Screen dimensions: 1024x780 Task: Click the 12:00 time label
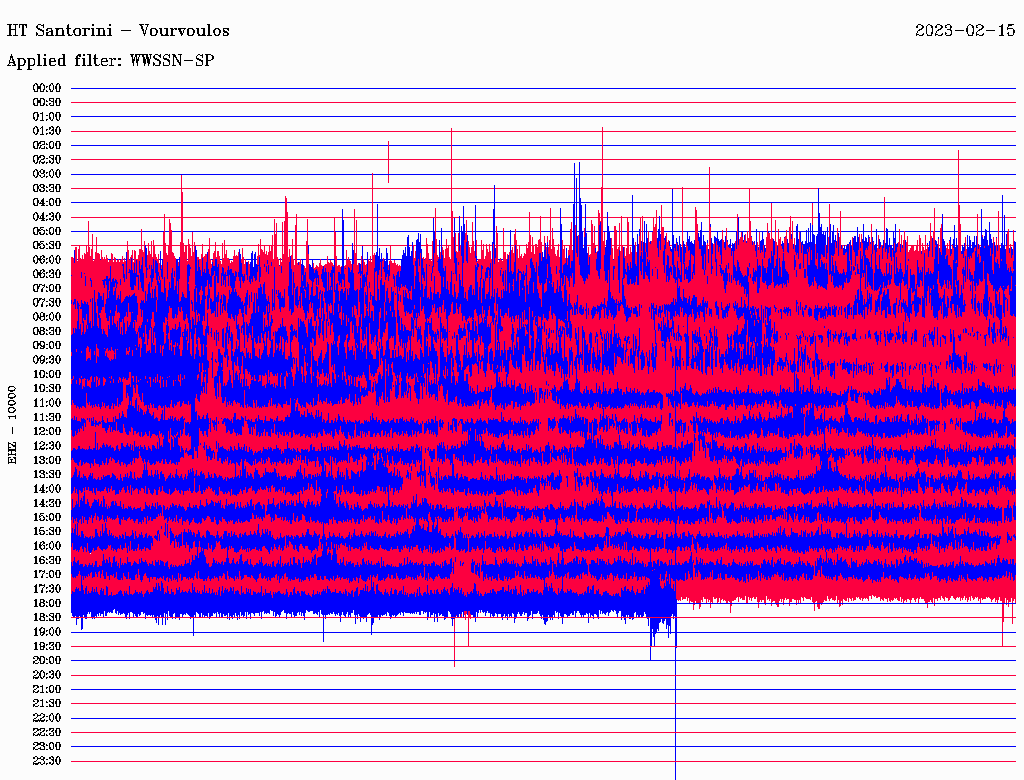(47, 431)
